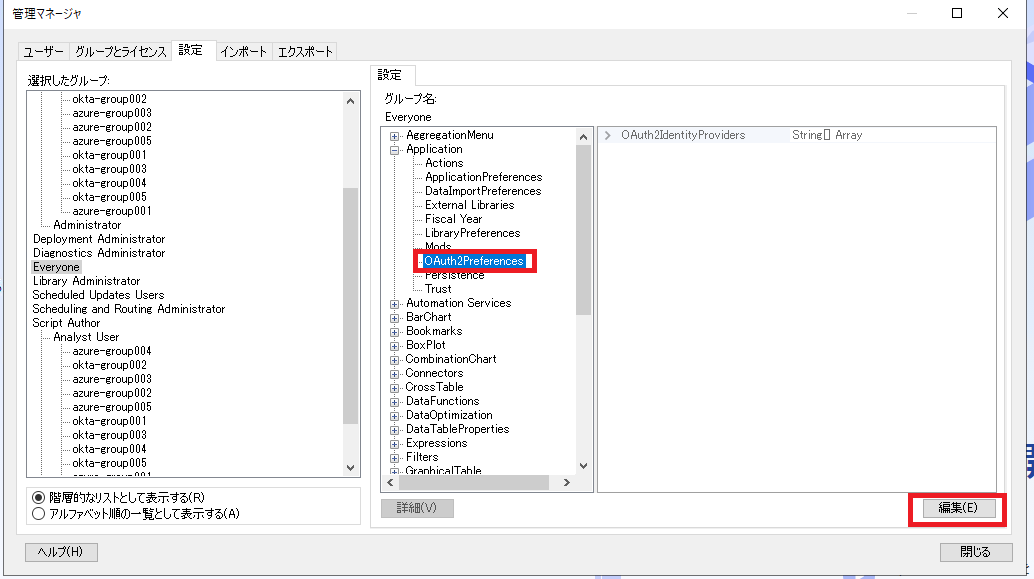Maximize the 管理マネージャ window
The height and width of the screenshot is (579, 1034).
[957, 13]
